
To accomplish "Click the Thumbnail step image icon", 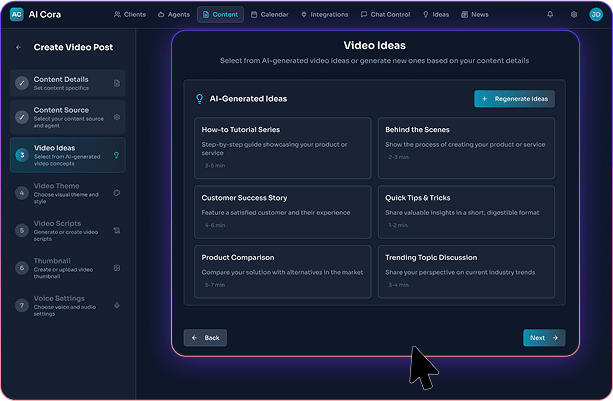I will click(x=117, y=268).
